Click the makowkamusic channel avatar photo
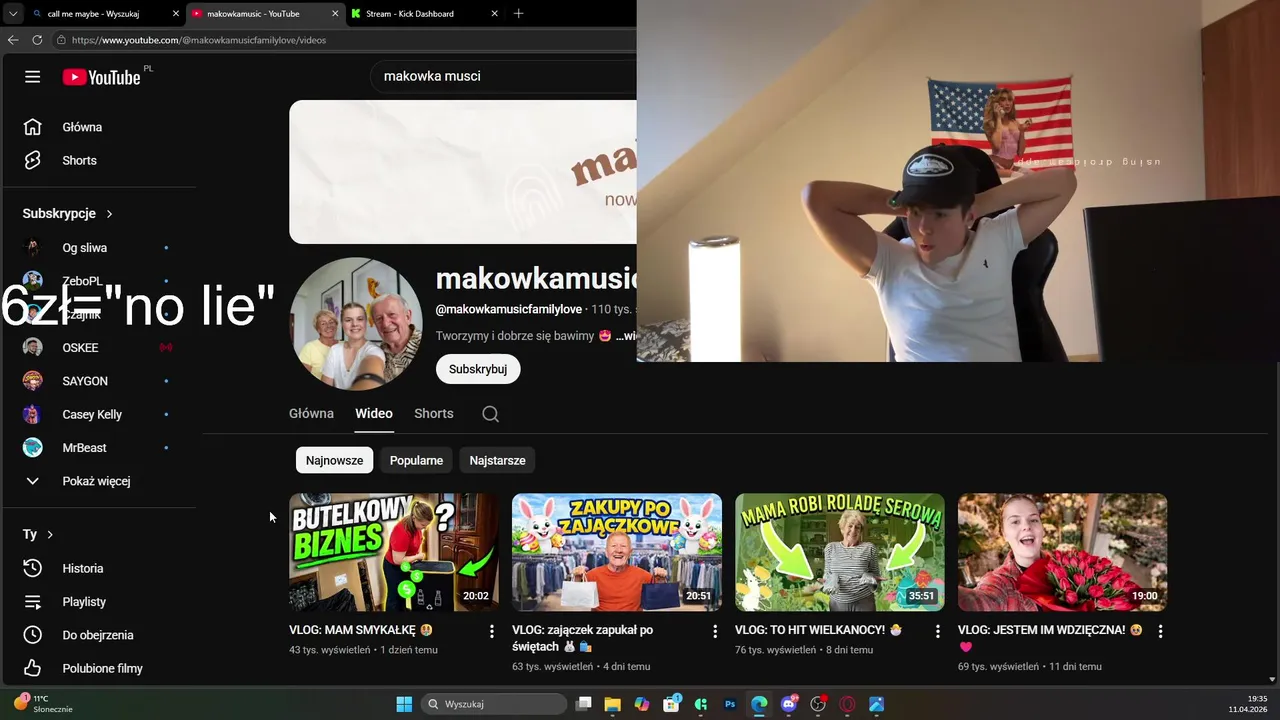 click(355, 324)
